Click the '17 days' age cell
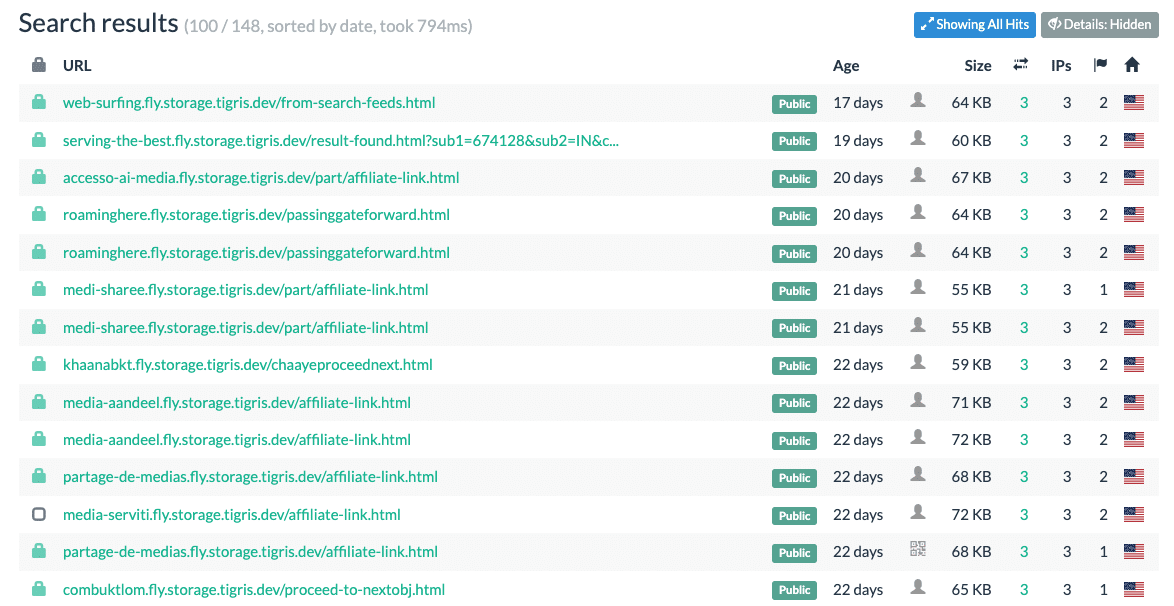This screenshot has width=1174, height=606. (x=858, y=103)
